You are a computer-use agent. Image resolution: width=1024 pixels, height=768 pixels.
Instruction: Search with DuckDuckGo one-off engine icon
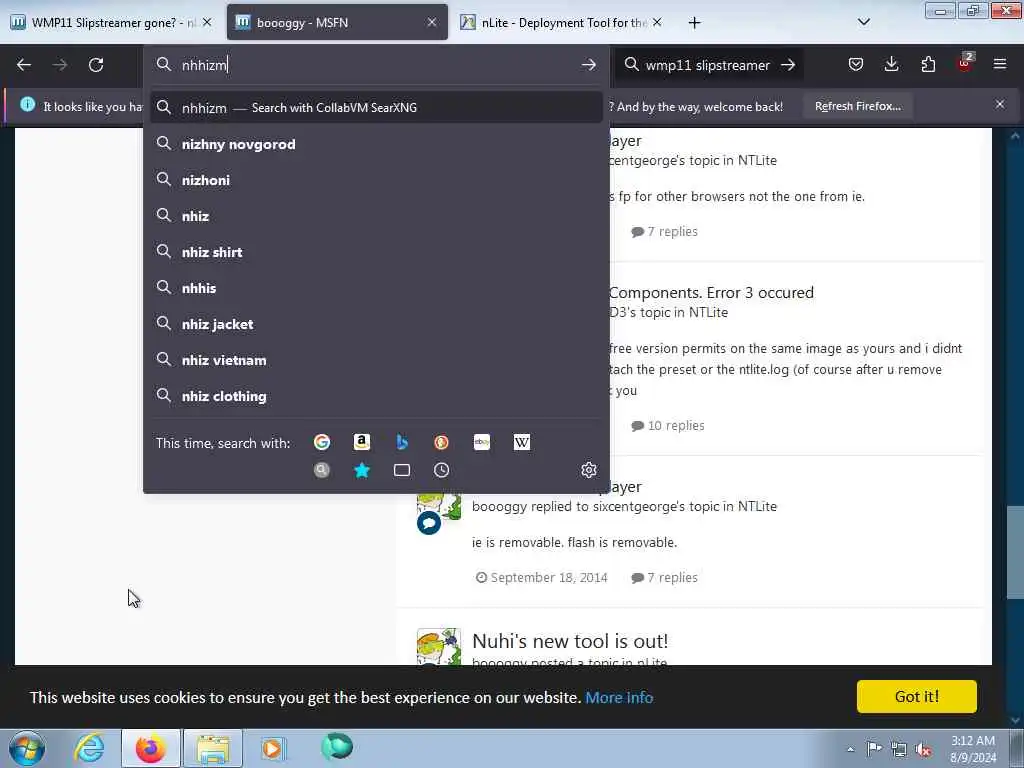[x=441, y=442]
